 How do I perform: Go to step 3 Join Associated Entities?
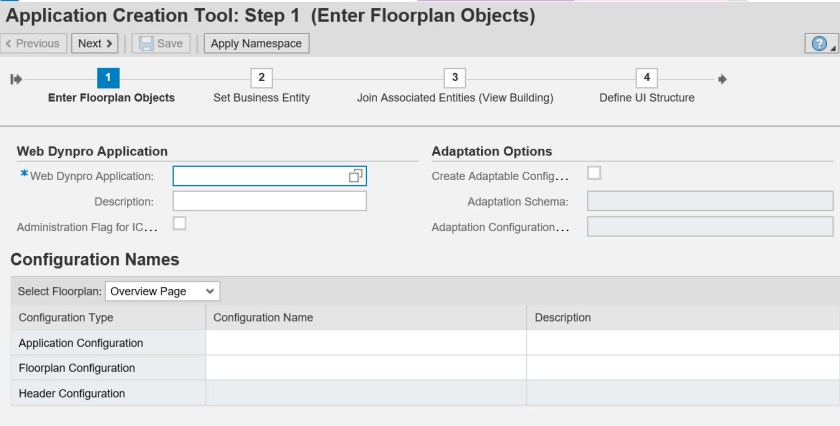tap(455, 76)
